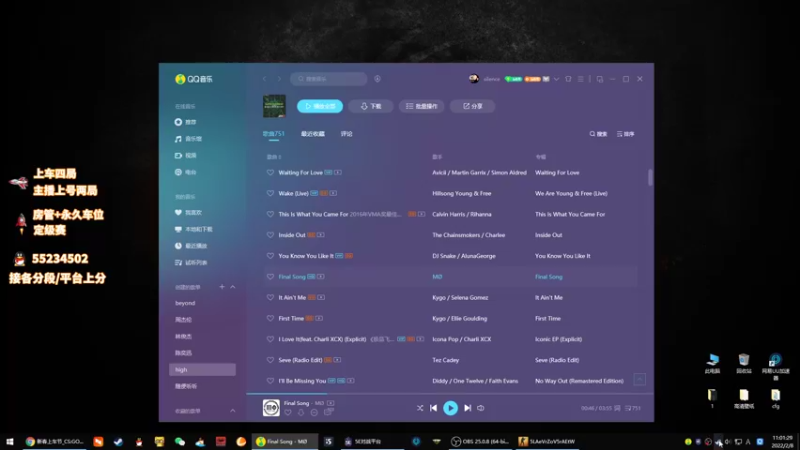
Task: Open artist Kygo / Selena Gomez link
Action: coord(460,297)
